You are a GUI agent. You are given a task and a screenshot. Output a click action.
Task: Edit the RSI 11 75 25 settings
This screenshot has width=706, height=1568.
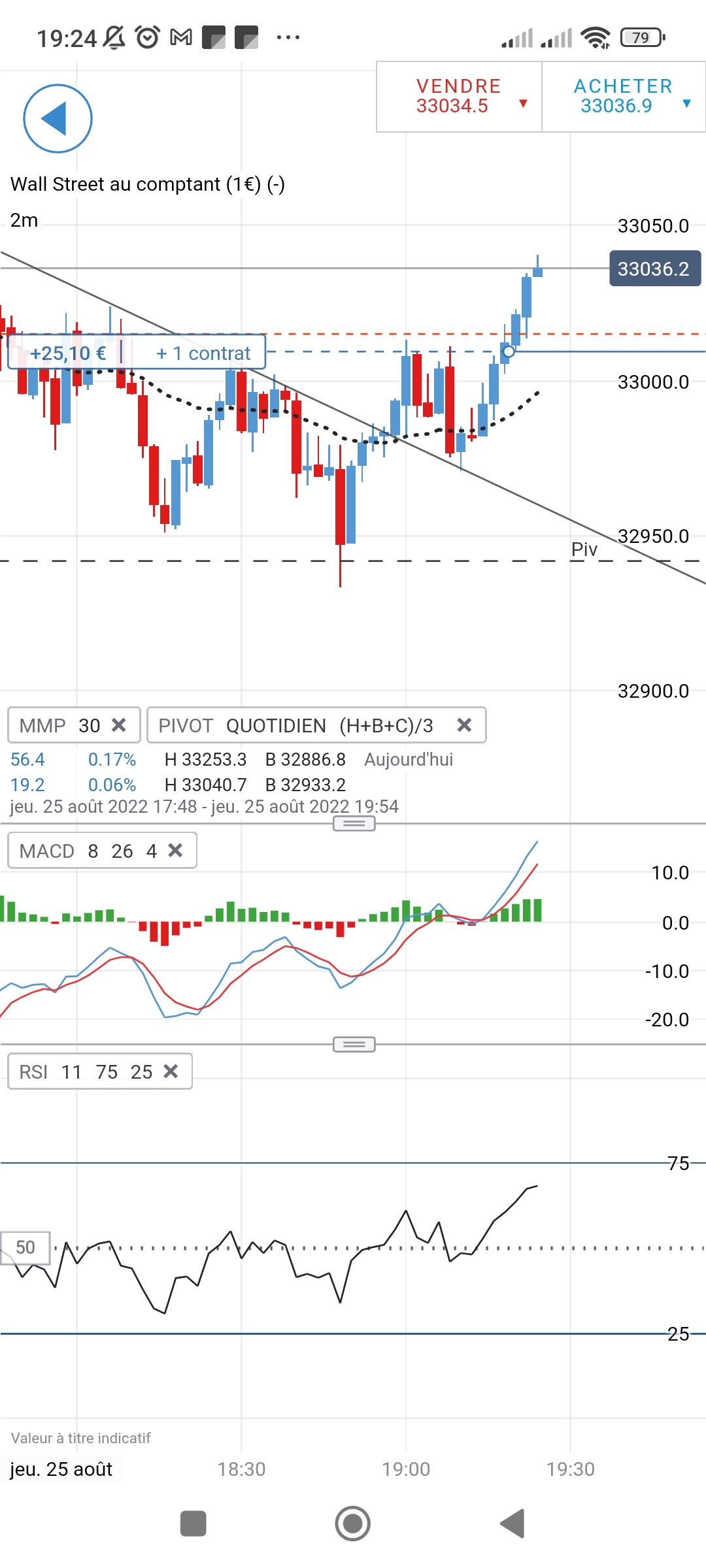tap(86, 1071)
